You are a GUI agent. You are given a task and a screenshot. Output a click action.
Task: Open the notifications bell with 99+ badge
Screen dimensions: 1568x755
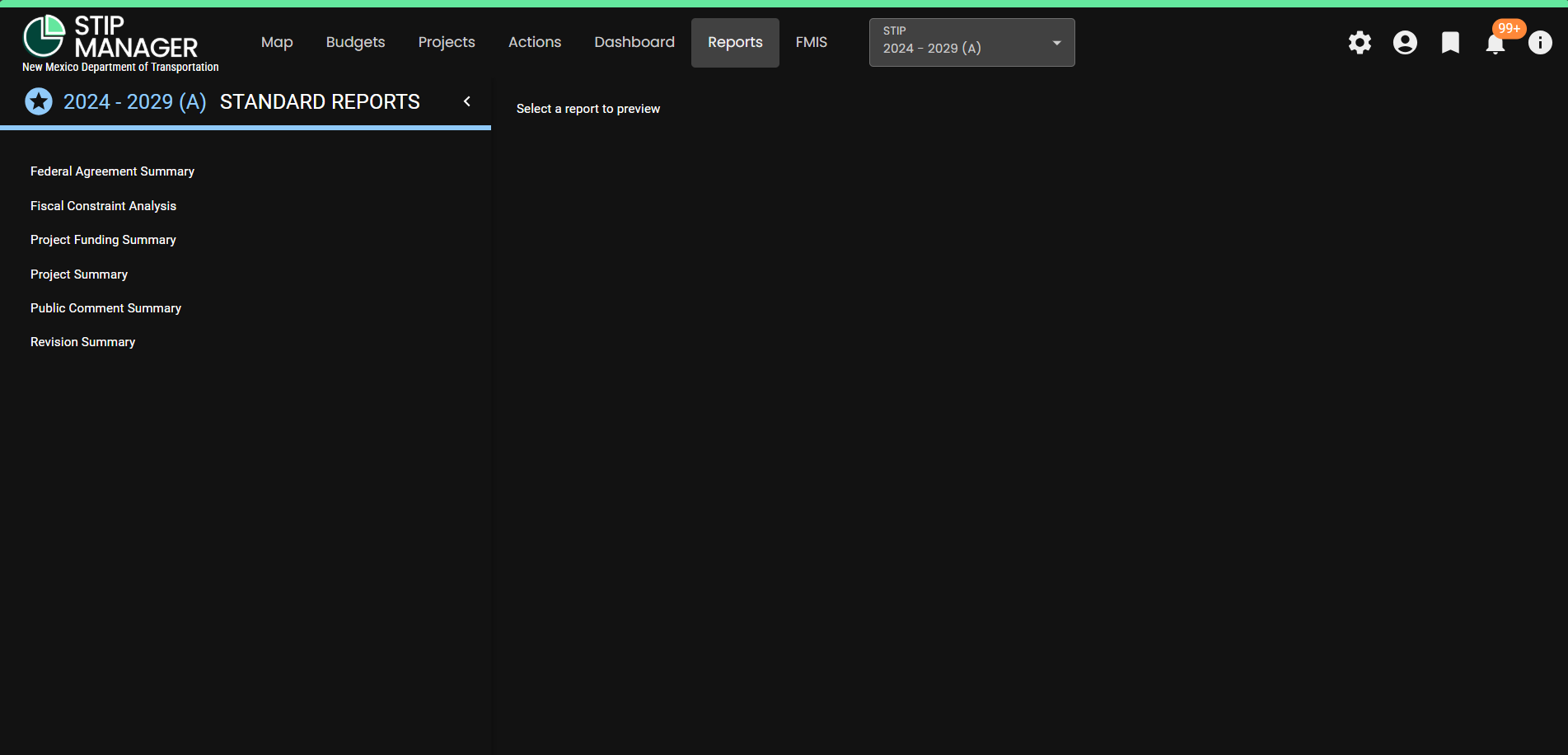(1495, 43)
